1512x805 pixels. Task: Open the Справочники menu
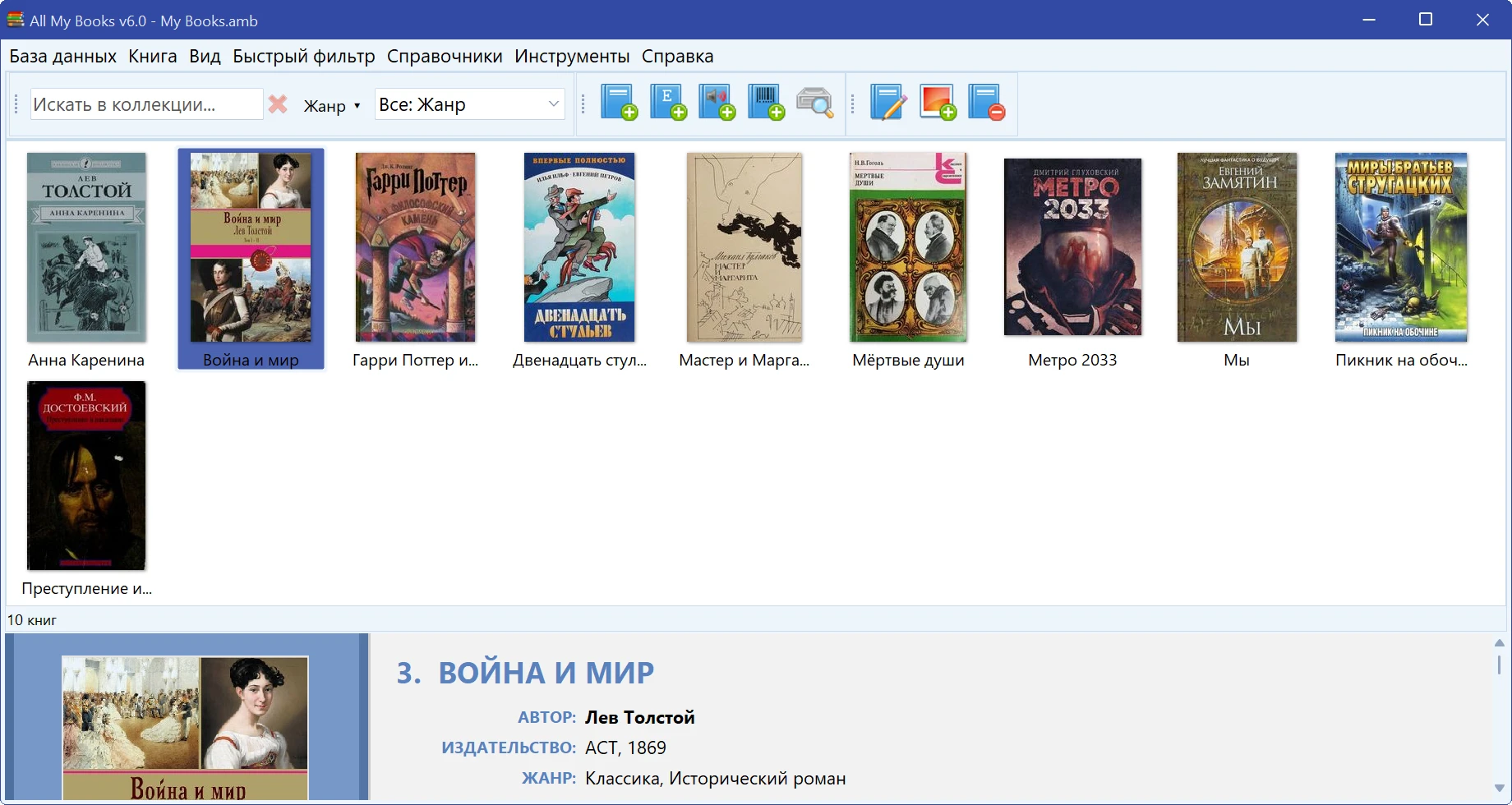click(x=445, y=57)
